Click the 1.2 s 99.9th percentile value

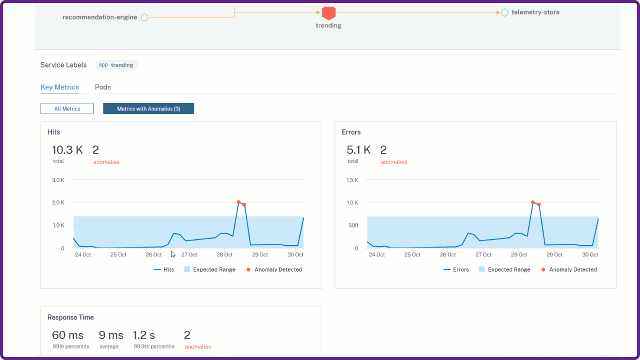[x=144, y=335]
